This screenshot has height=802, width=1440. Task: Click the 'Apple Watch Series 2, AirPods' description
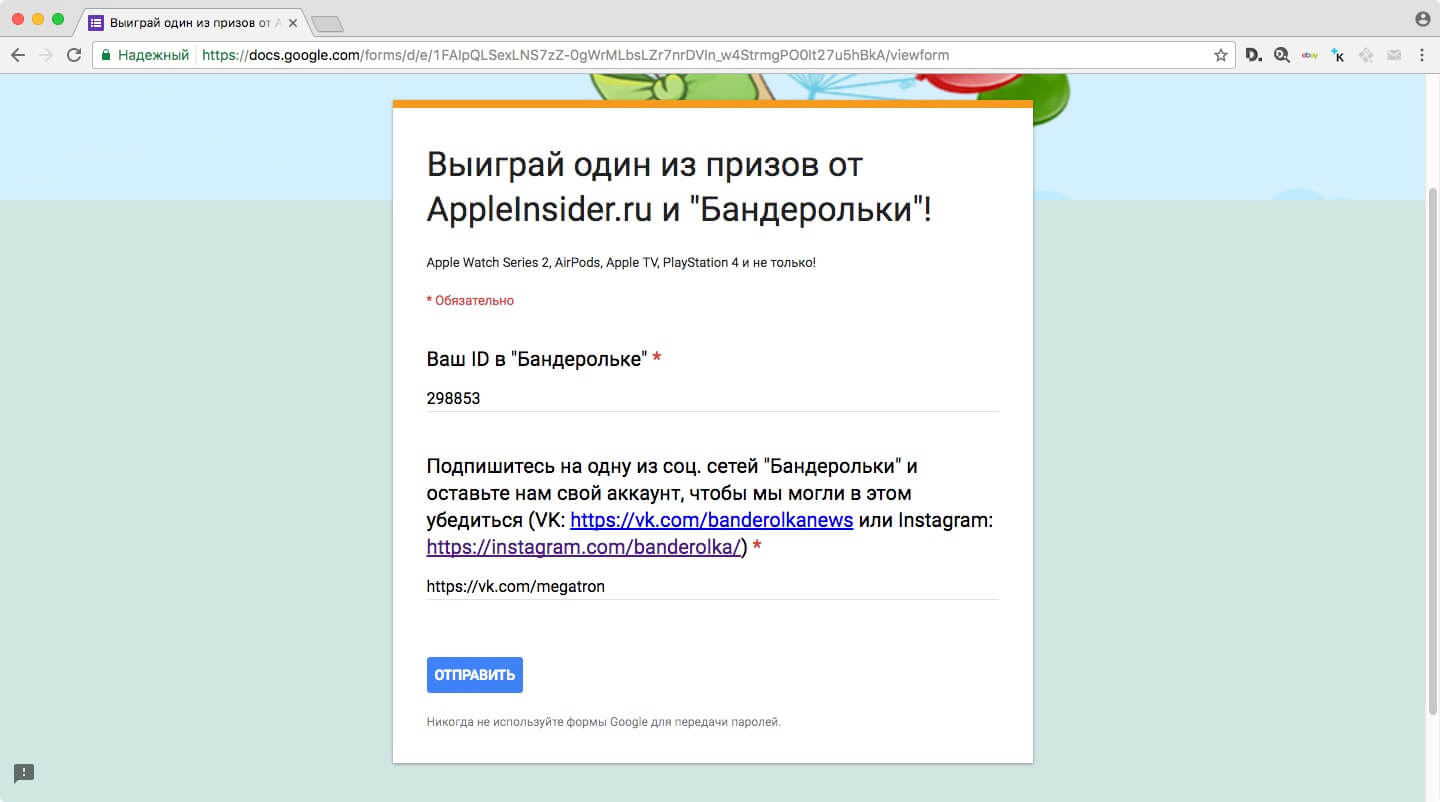[x=621, y=263]
